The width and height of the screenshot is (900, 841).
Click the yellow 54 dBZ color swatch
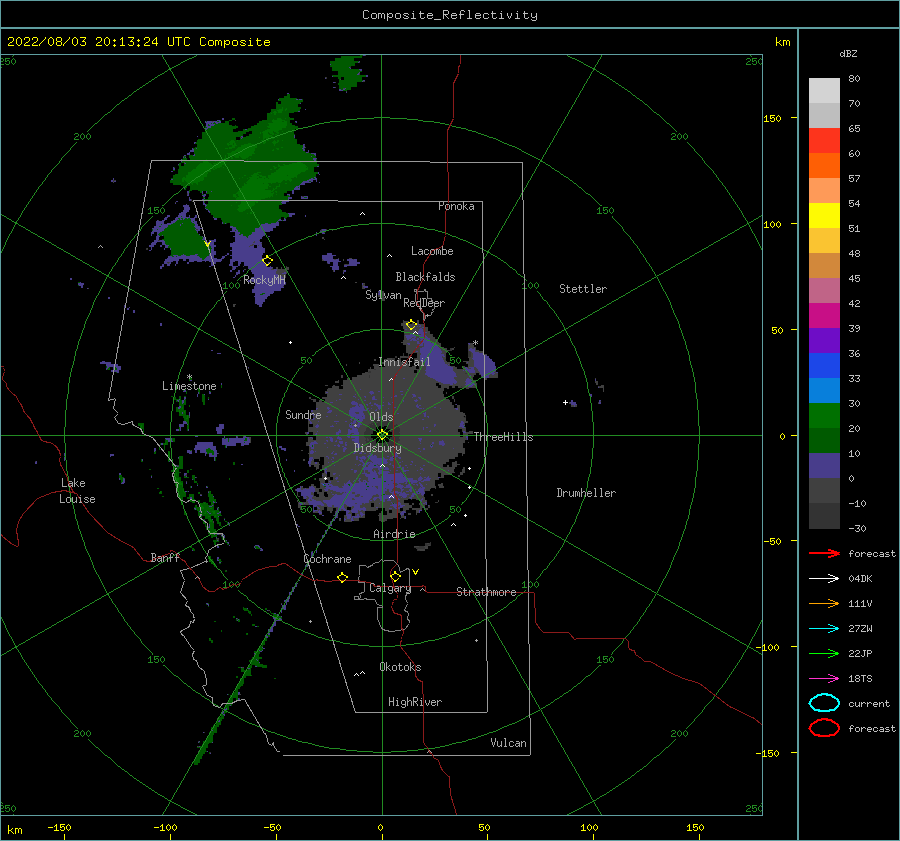pos(824,216)
